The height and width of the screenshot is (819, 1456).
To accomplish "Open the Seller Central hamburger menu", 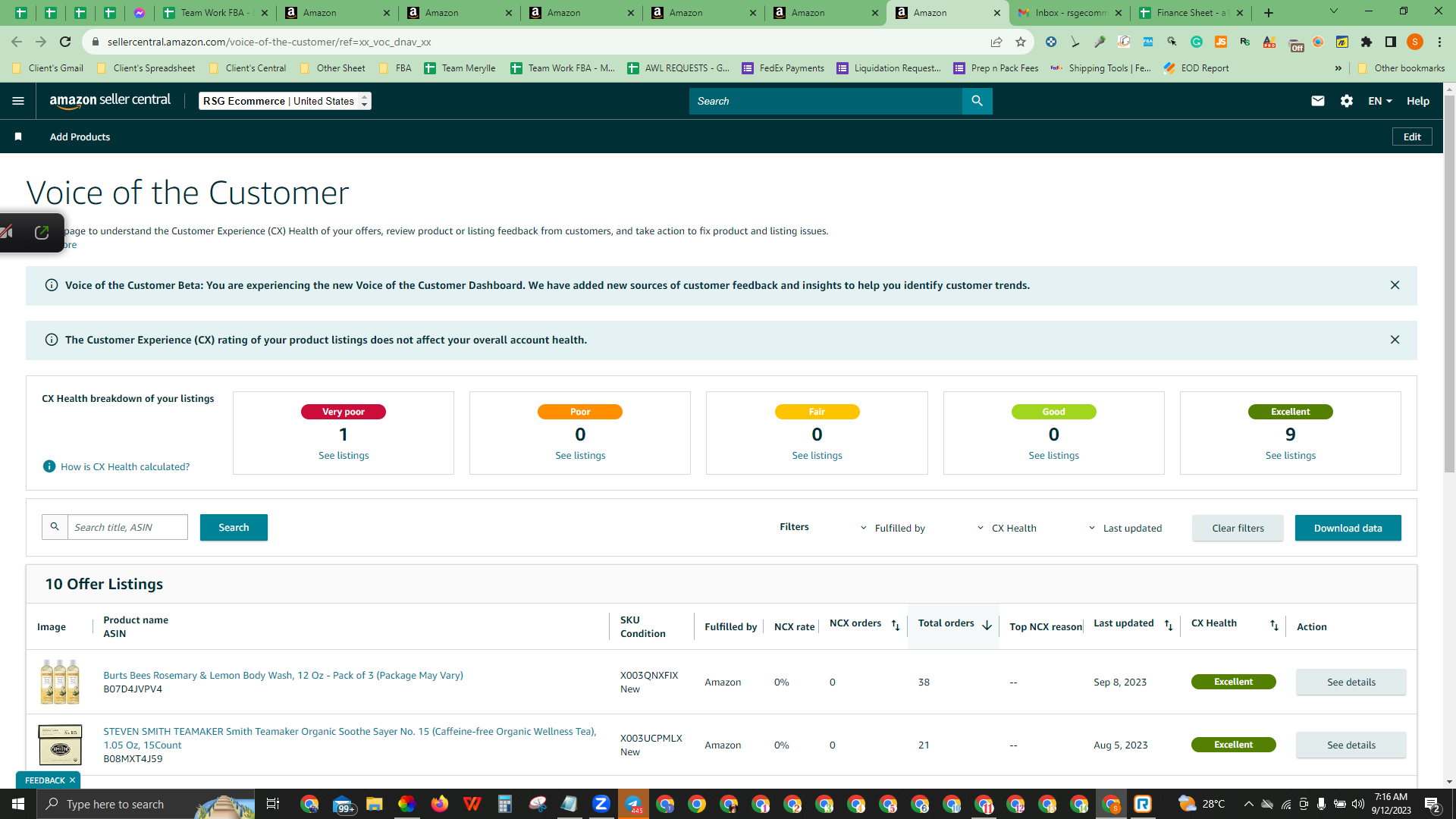I will [x=18, y=101].
